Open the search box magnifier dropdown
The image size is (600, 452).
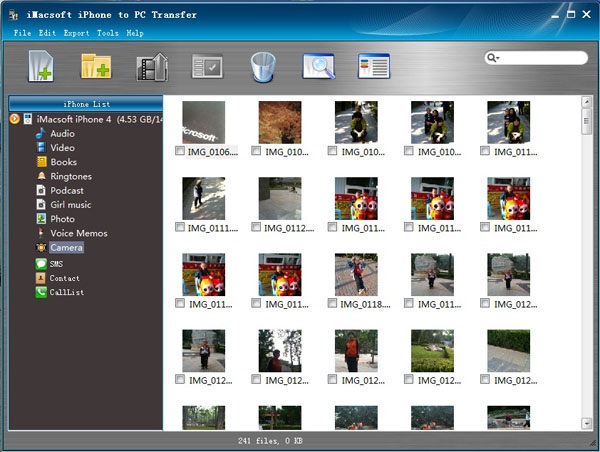[x=494, y=58]
